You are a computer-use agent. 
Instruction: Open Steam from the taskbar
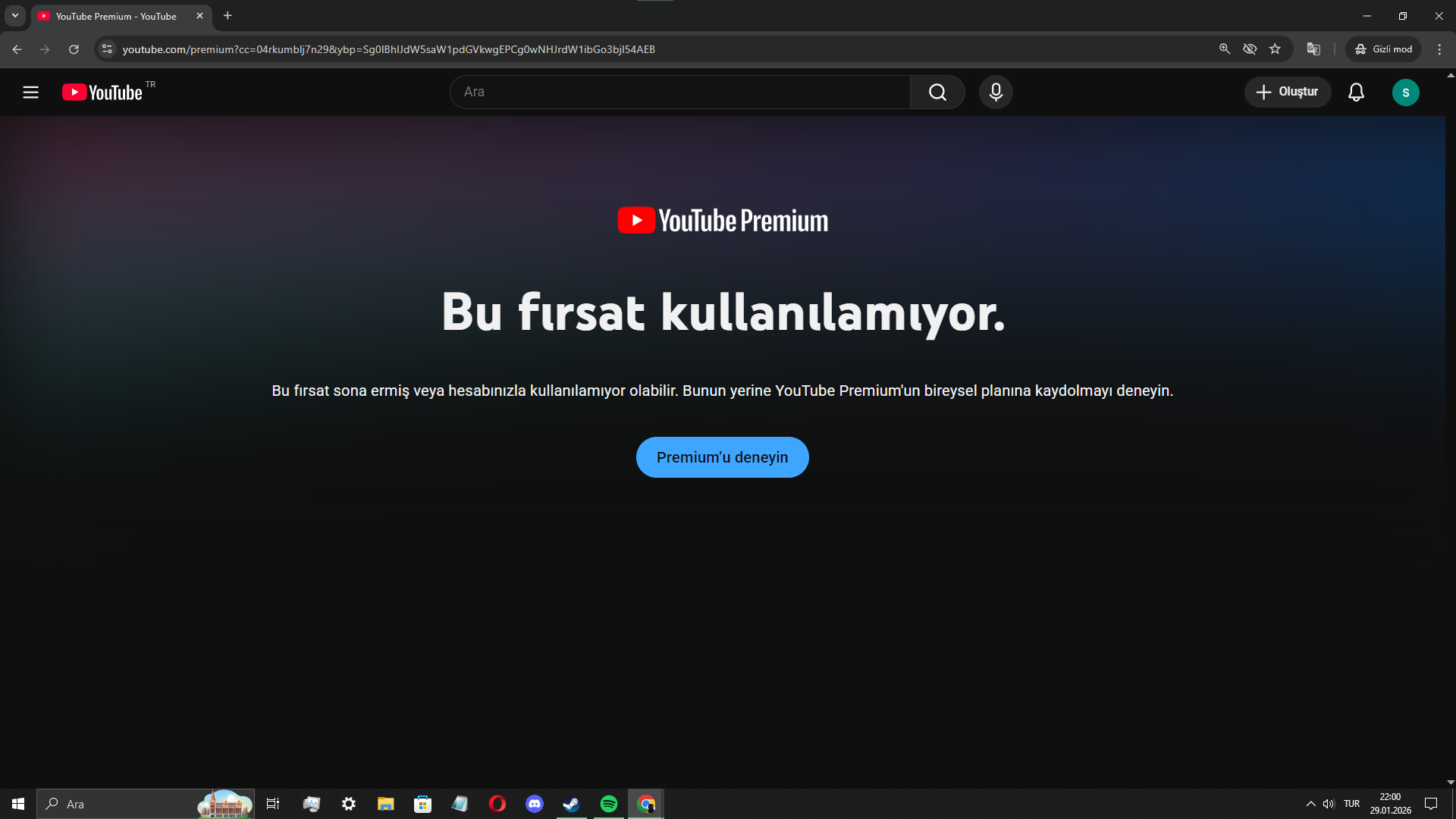571,804
